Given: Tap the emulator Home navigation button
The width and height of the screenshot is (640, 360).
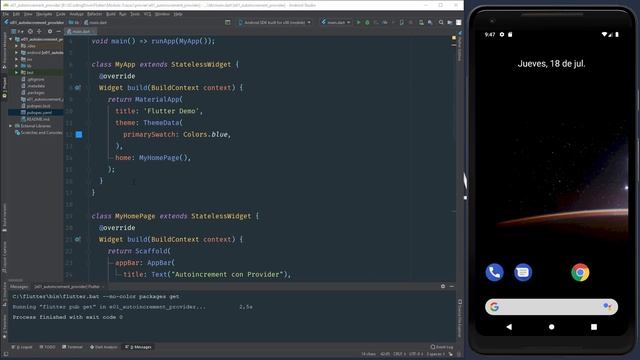Looking at the screenshot, I should (551, 327).
